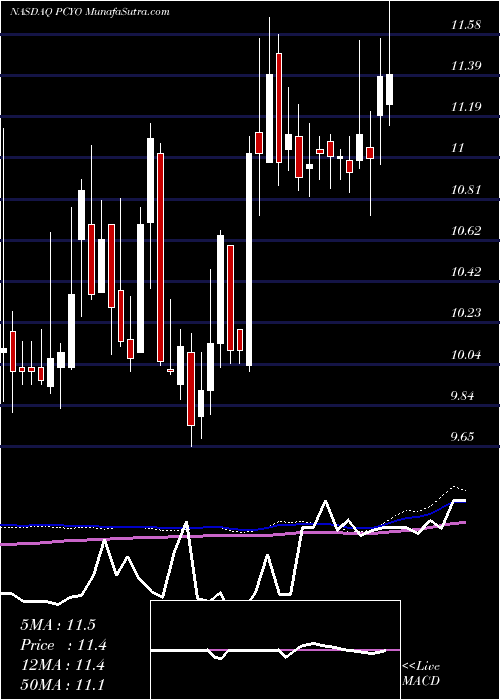Viewport: 500px width, 700px height.
Task: Click inside the MACD inset chart box
Action: pos(275,650)
